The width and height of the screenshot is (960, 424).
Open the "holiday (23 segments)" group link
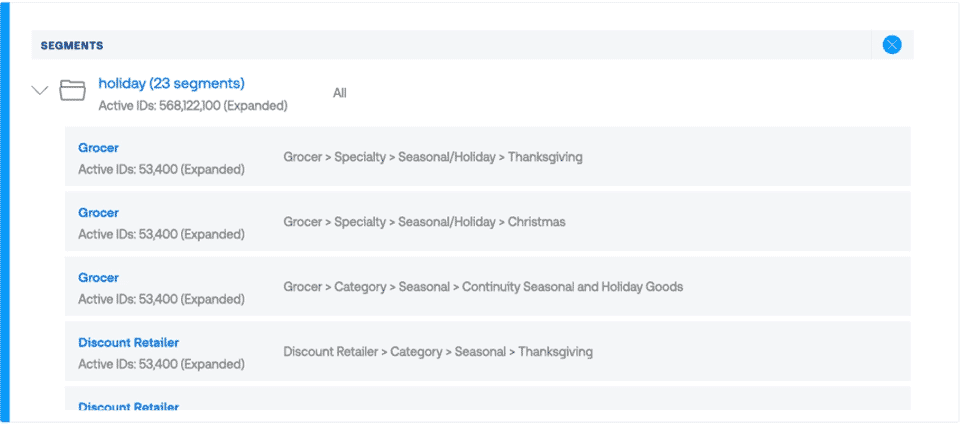(171, 83)
